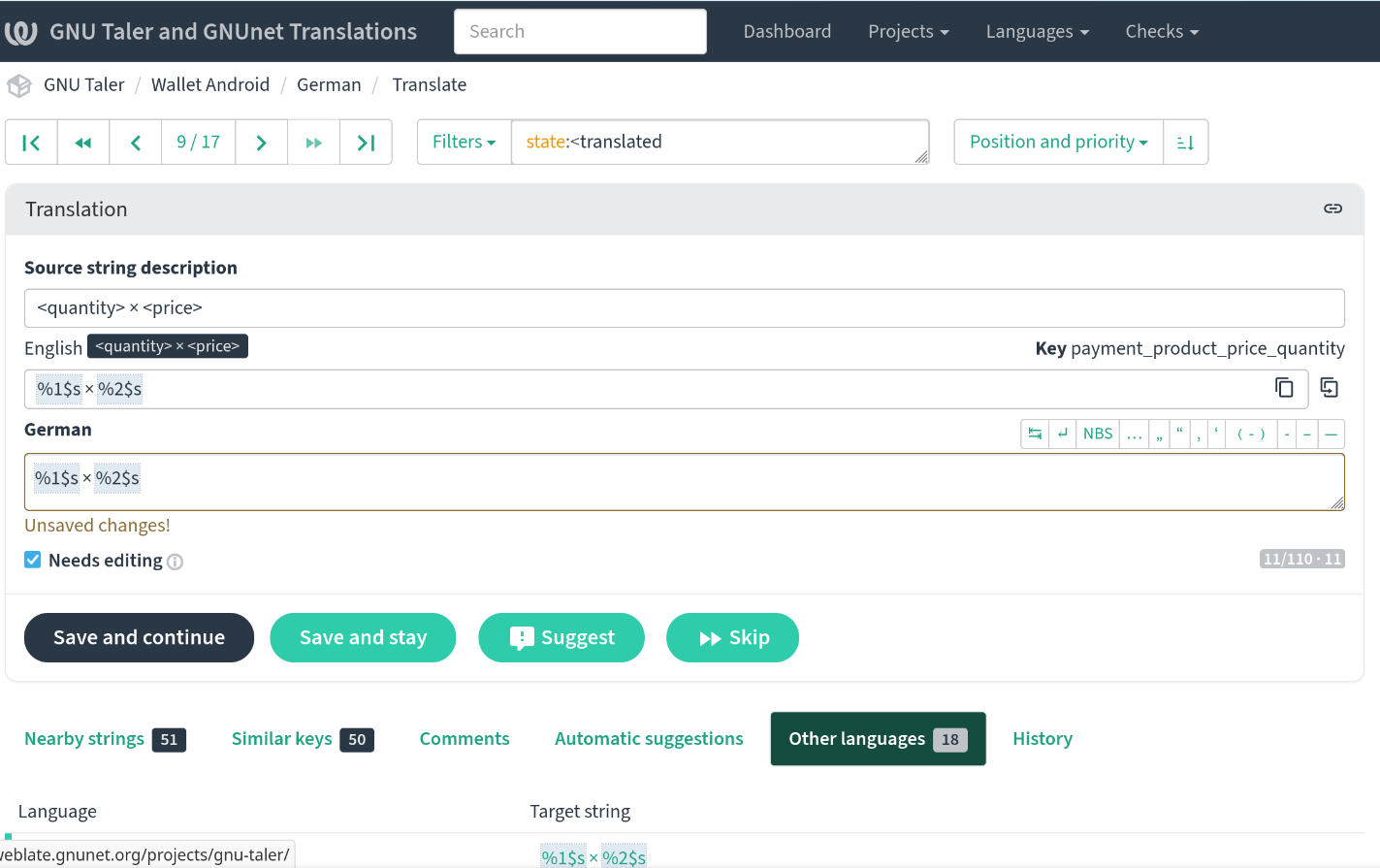Screen dimensions: 1380x868
Task: Open the Filters dropdown
Action: 464,143
